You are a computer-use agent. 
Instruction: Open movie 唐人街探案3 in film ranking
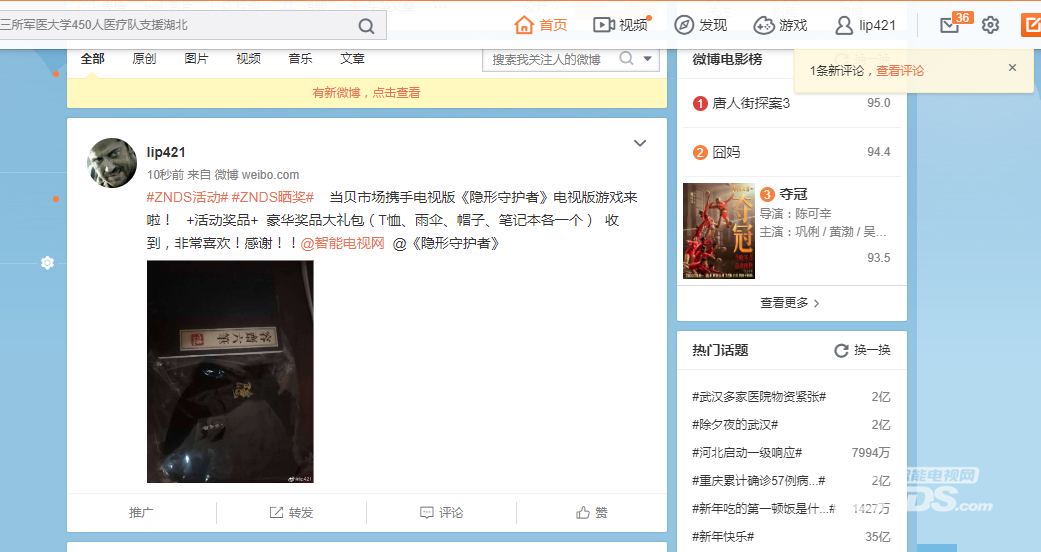coord(751,103)
